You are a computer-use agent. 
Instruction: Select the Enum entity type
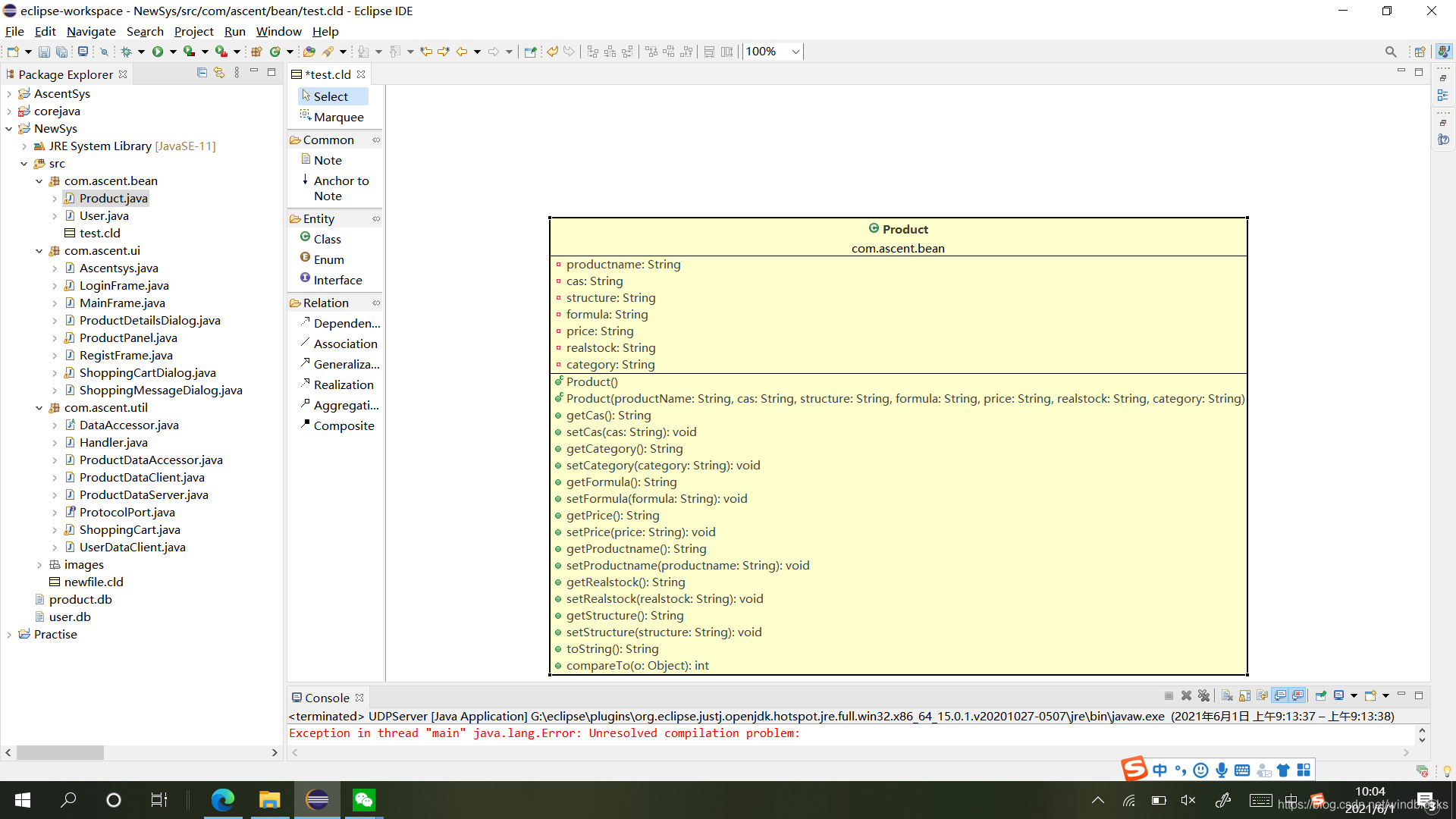(x=328, y=259)
